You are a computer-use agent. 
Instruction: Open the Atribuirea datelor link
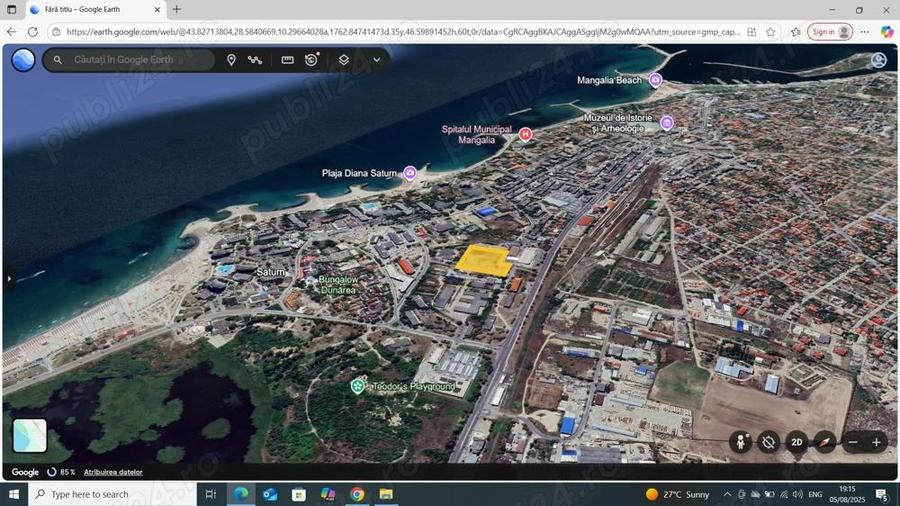tap(113, 472)
